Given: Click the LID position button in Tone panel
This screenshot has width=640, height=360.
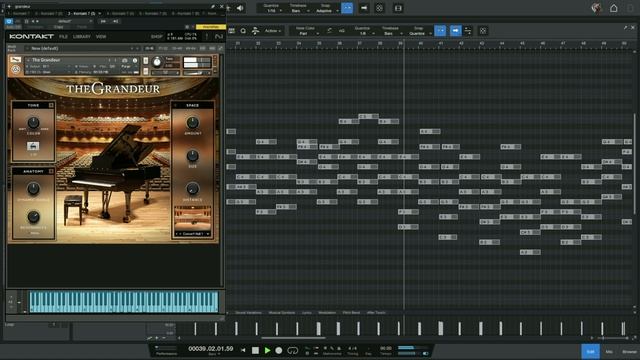Looking at the screenshot, I should pos(33,146).
